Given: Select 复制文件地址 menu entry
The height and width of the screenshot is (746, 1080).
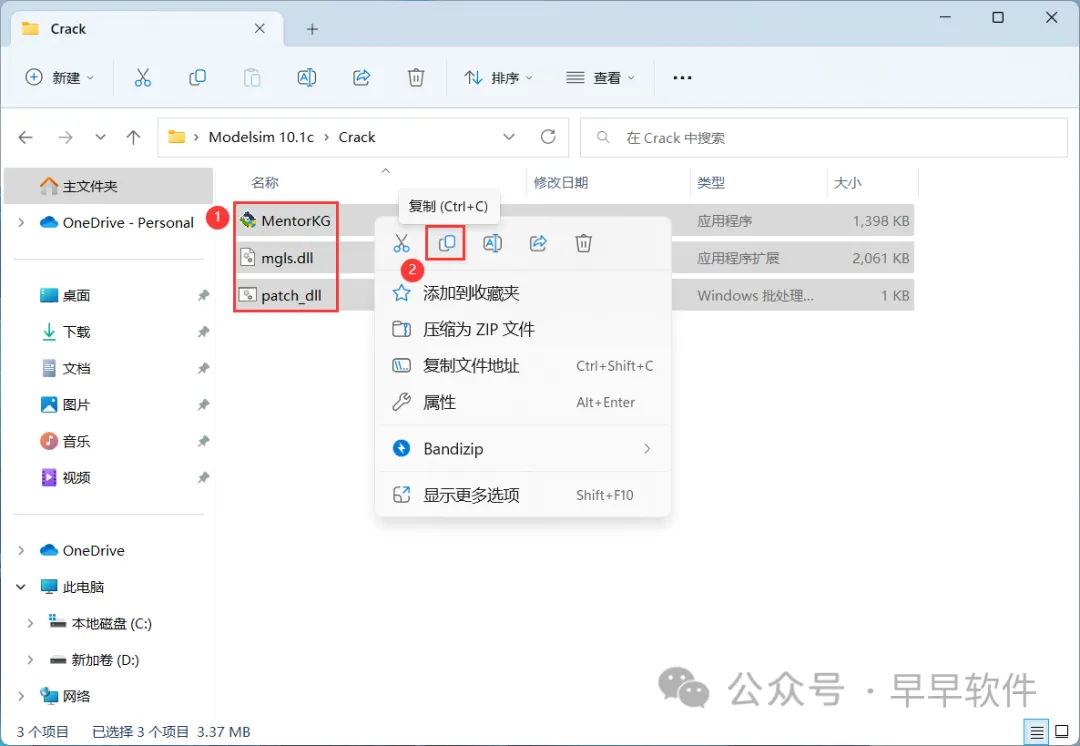Looking at the screenshot, I should (x=524, y=366).
